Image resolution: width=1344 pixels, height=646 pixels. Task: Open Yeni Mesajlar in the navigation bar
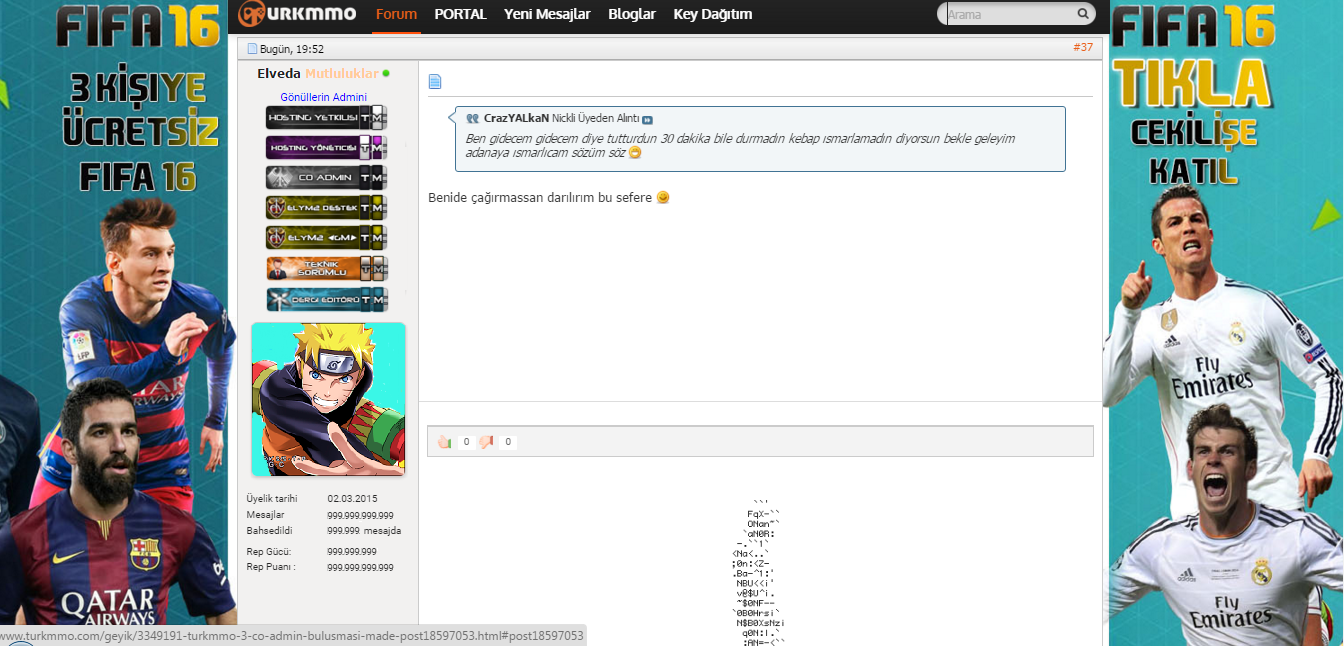click(547, 14)
